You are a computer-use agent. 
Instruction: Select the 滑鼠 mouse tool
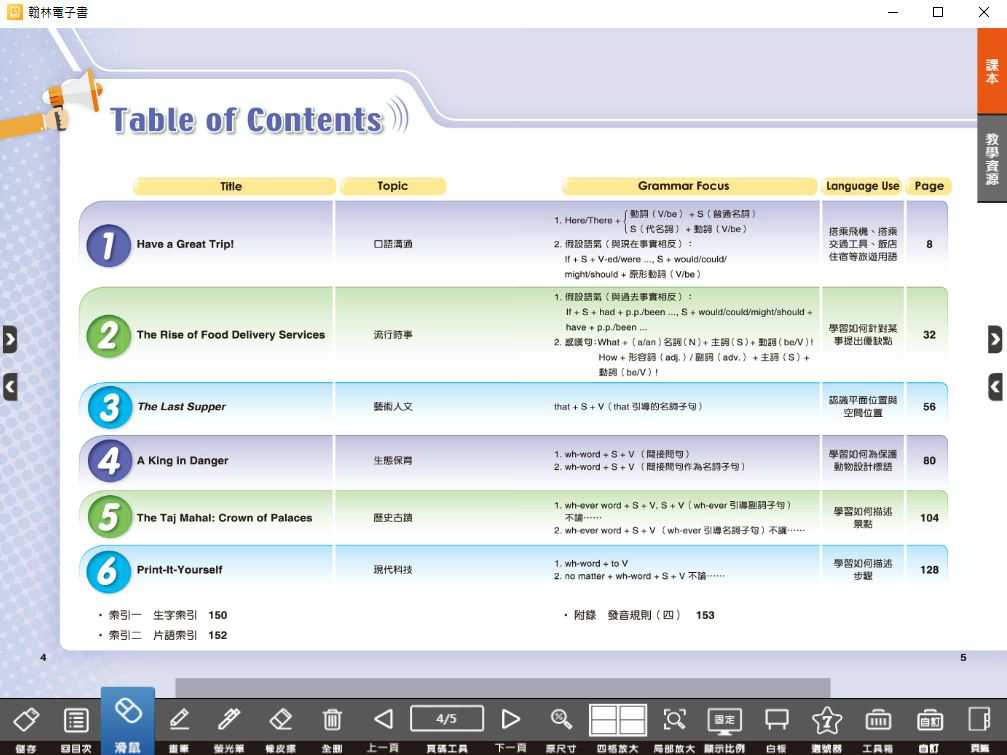[127, 722]
